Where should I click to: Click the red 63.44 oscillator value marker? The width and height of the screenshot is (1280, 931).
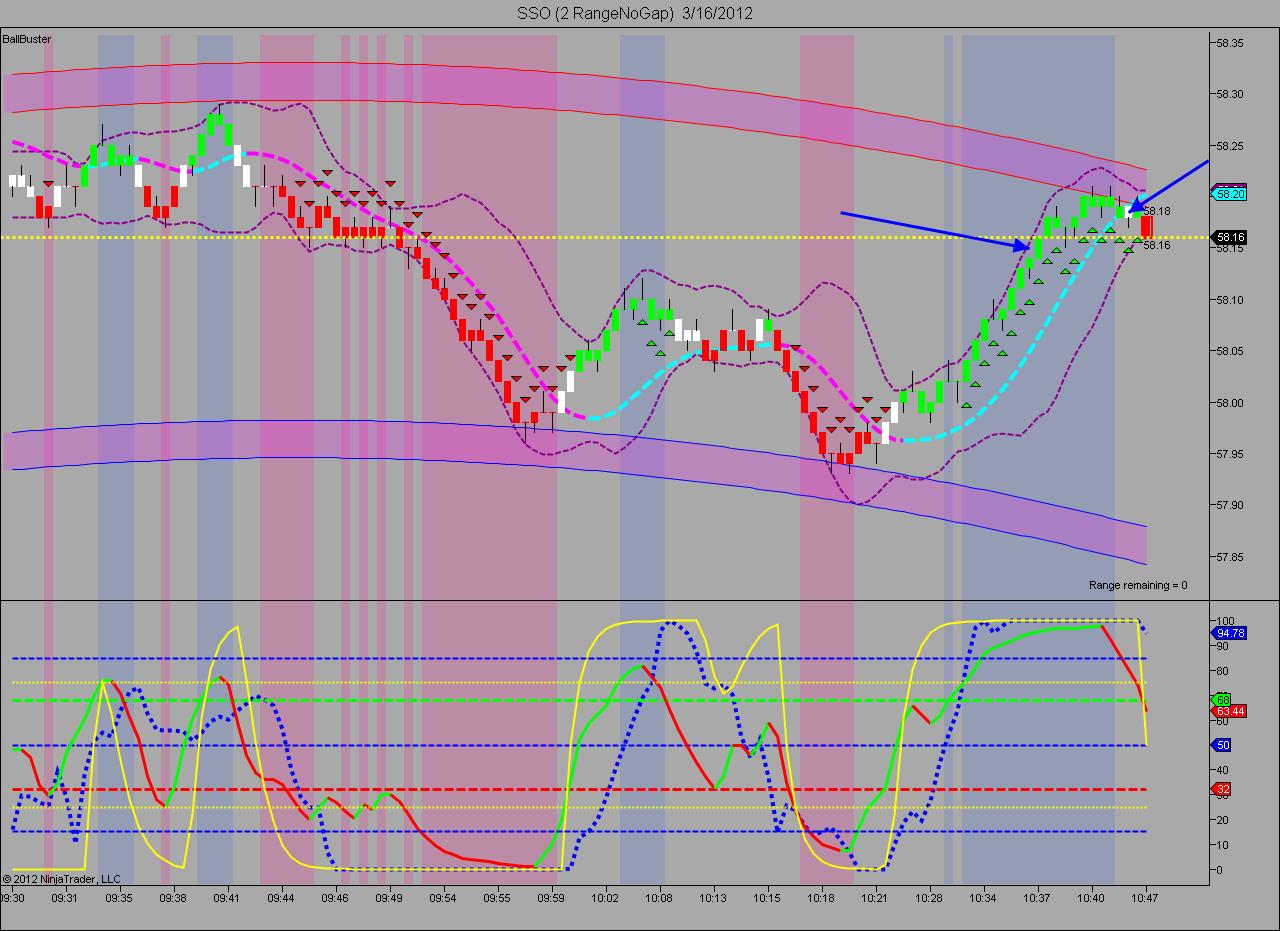tap(1229, 711)
